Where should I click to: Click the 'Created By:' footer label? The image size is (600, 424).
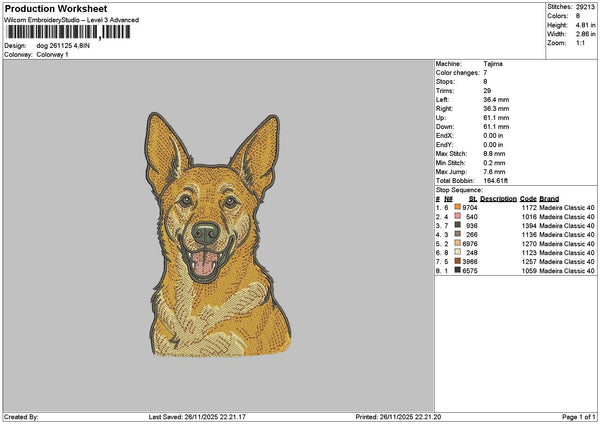tap(21, 417)
